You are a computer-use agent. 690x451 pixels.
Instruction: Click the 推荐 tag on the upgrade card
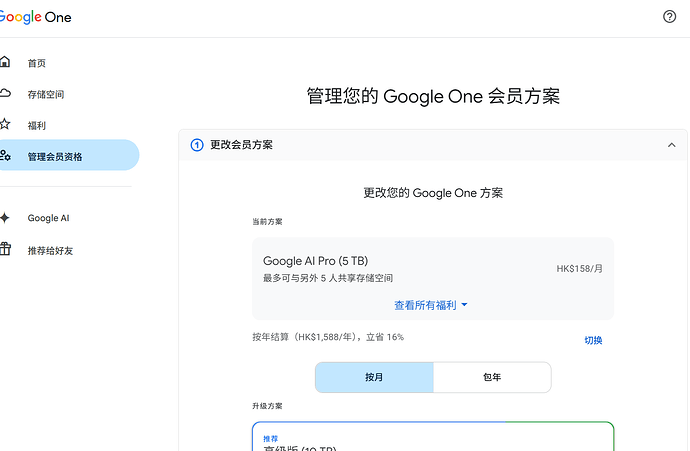tap(271, 439)
